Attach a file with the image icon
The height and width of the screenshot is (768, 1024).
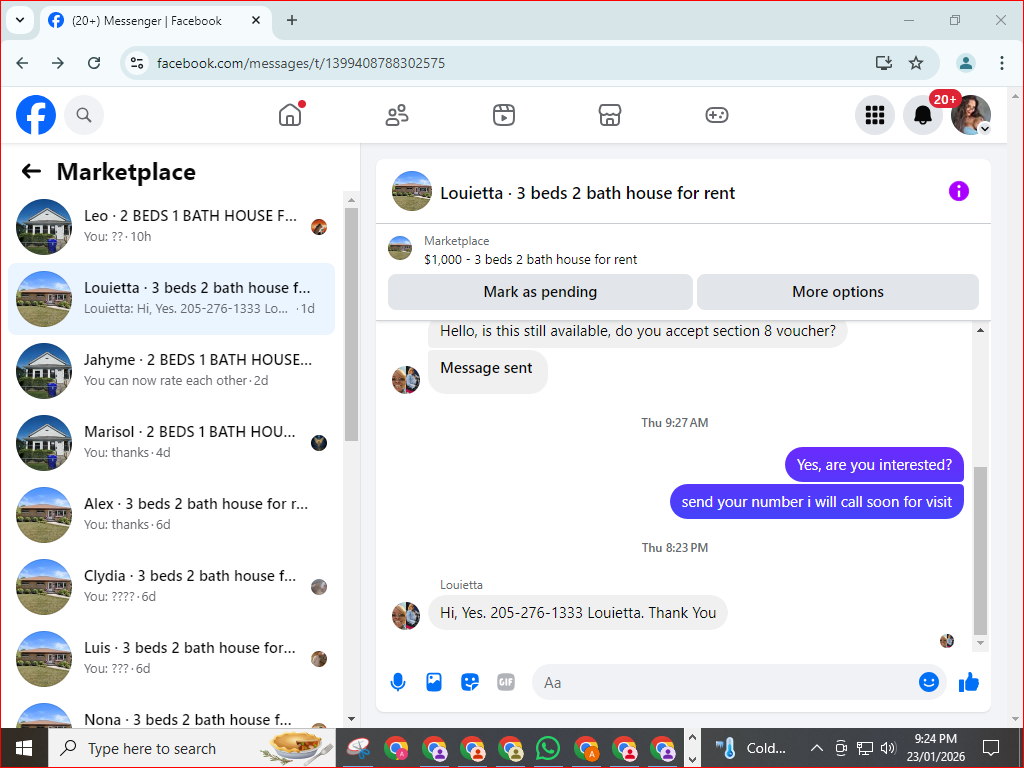click(x=434, y=682)
